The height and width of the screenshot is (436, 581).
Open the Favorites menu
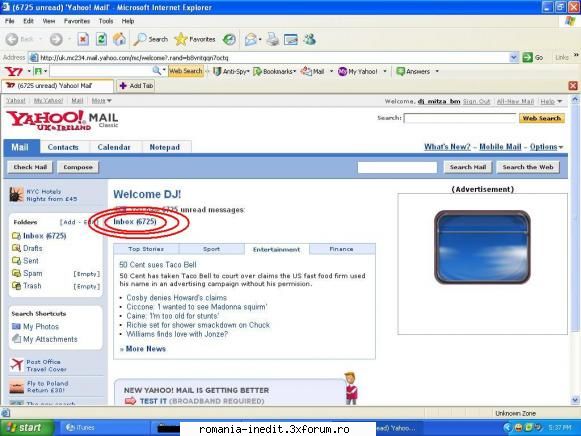coord(77,21)
